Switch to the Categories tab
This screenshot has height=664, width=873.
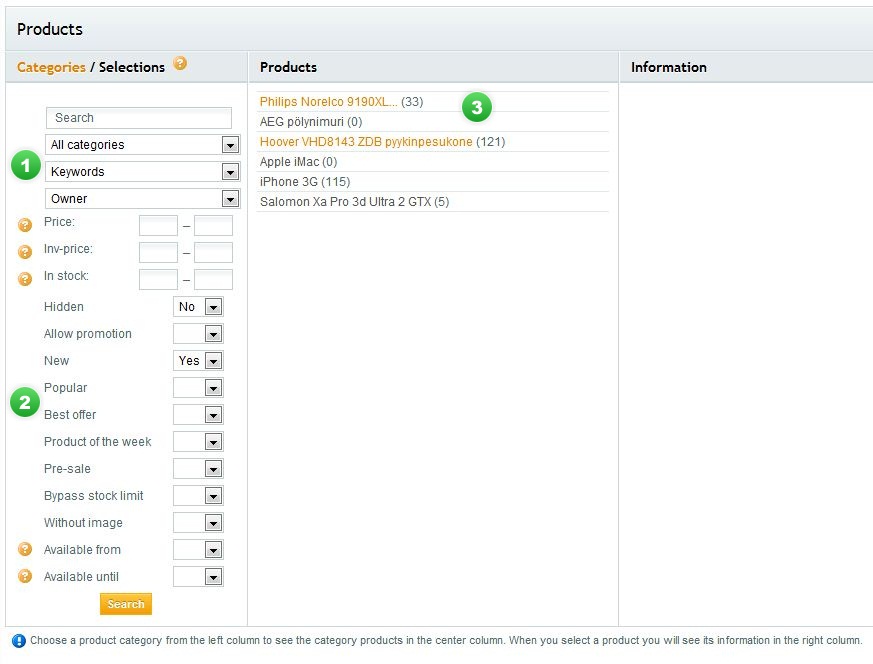[x=51, y=67]
